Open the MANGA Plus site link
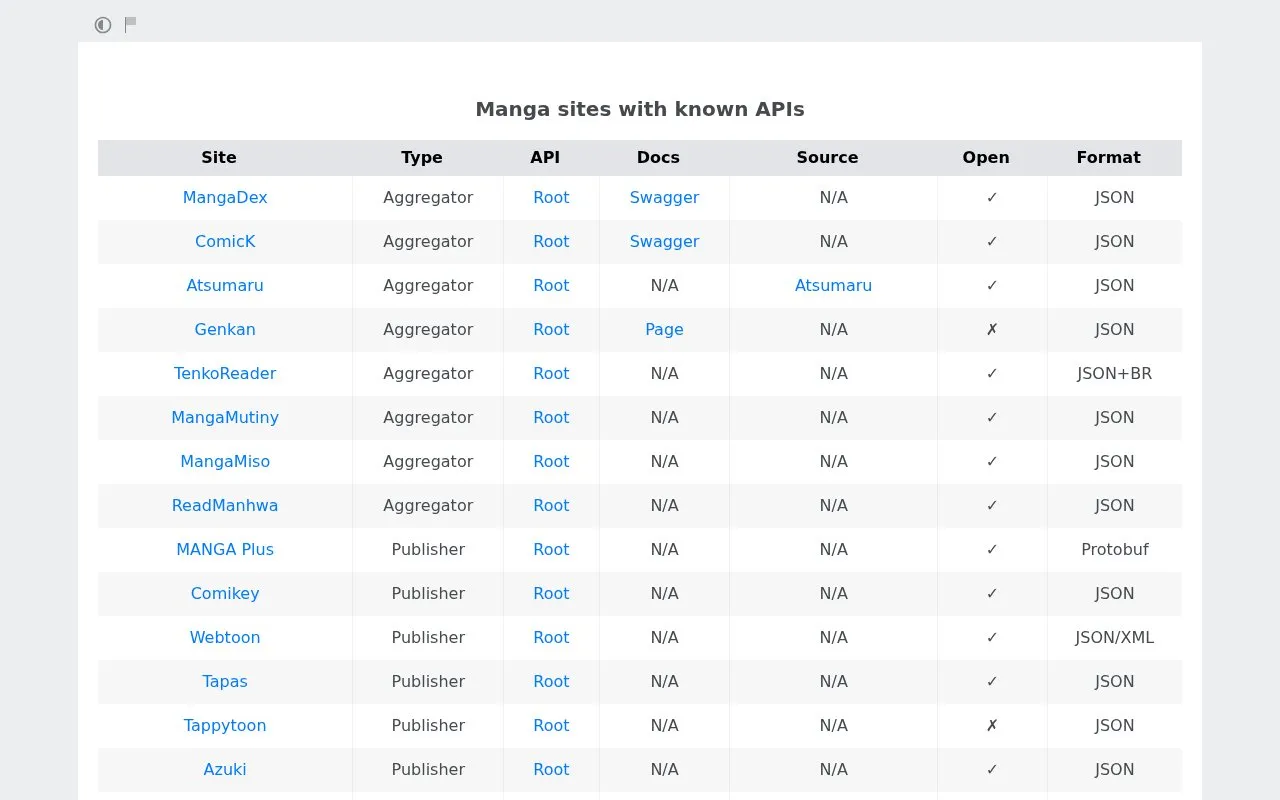 pos(225,550)
